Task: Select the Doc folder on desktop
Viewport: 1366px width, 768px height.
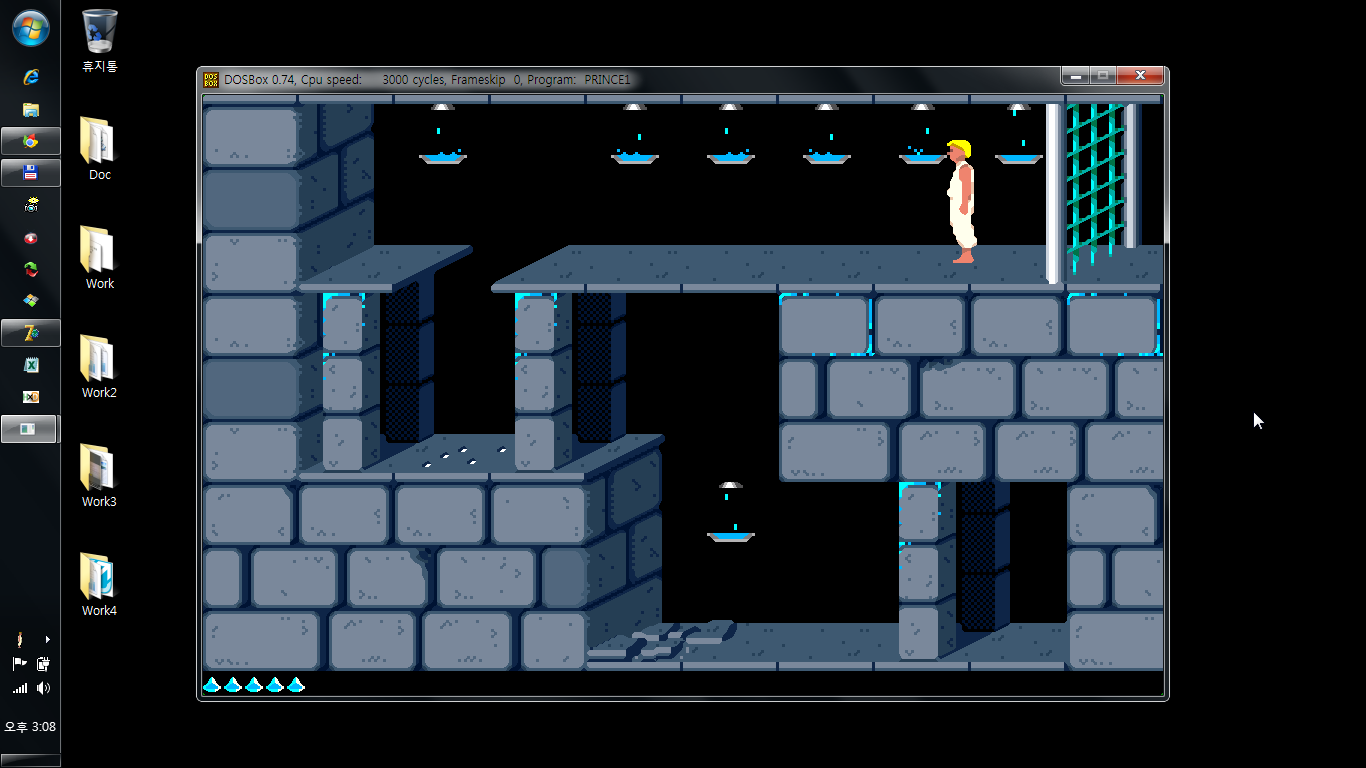Action: [x=99, y=148]
